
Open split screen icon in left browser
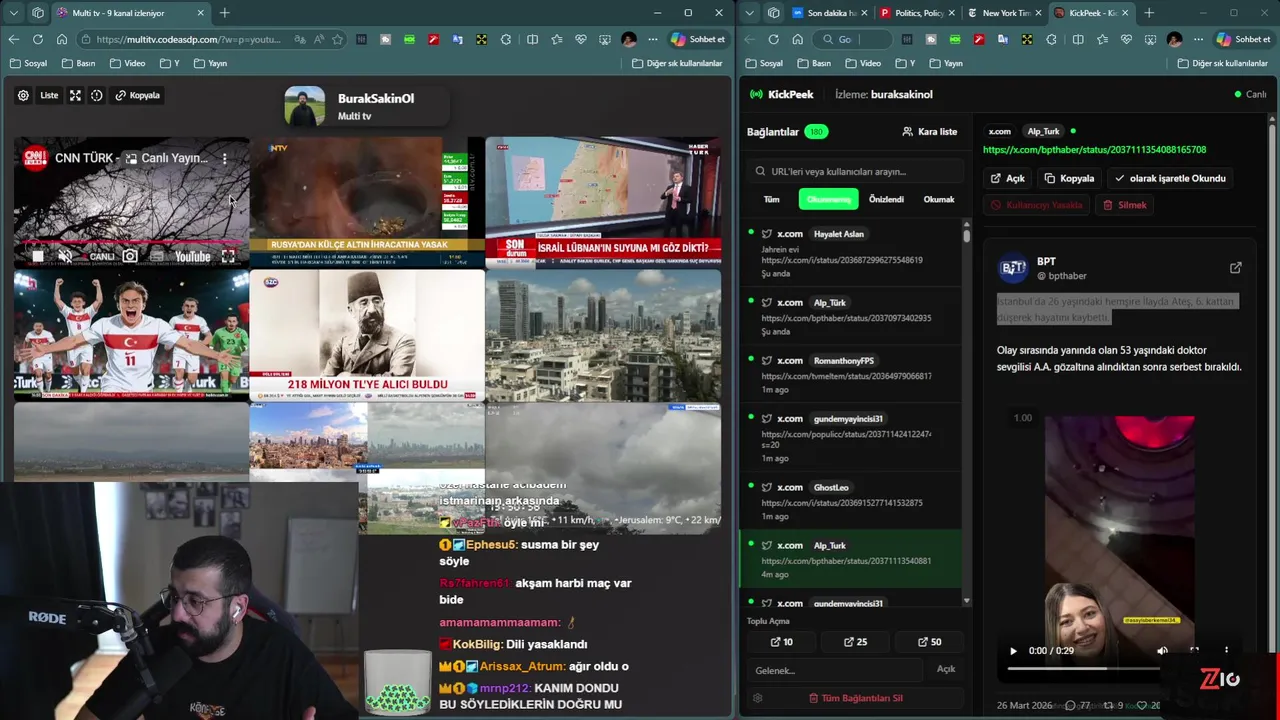[532, 39]
